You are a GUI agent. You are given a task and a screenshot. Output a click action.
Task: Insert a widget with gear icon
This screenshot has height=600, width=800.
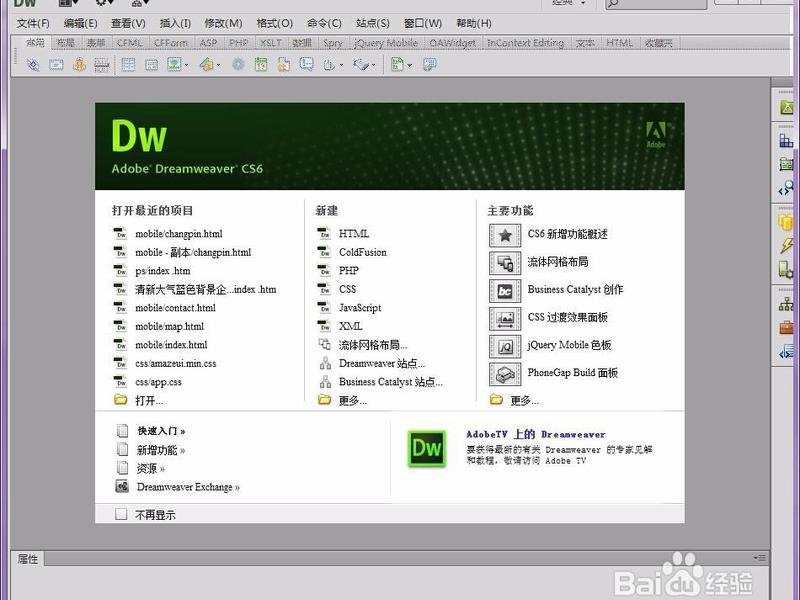[x=238, y=64]
